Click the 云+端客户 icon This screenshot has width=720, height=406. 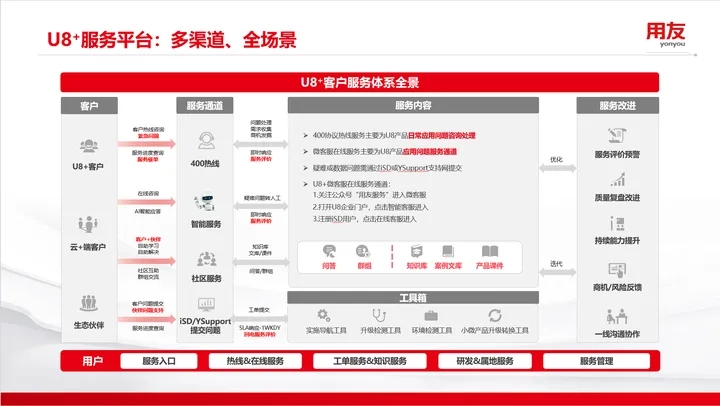pos(88,225)
